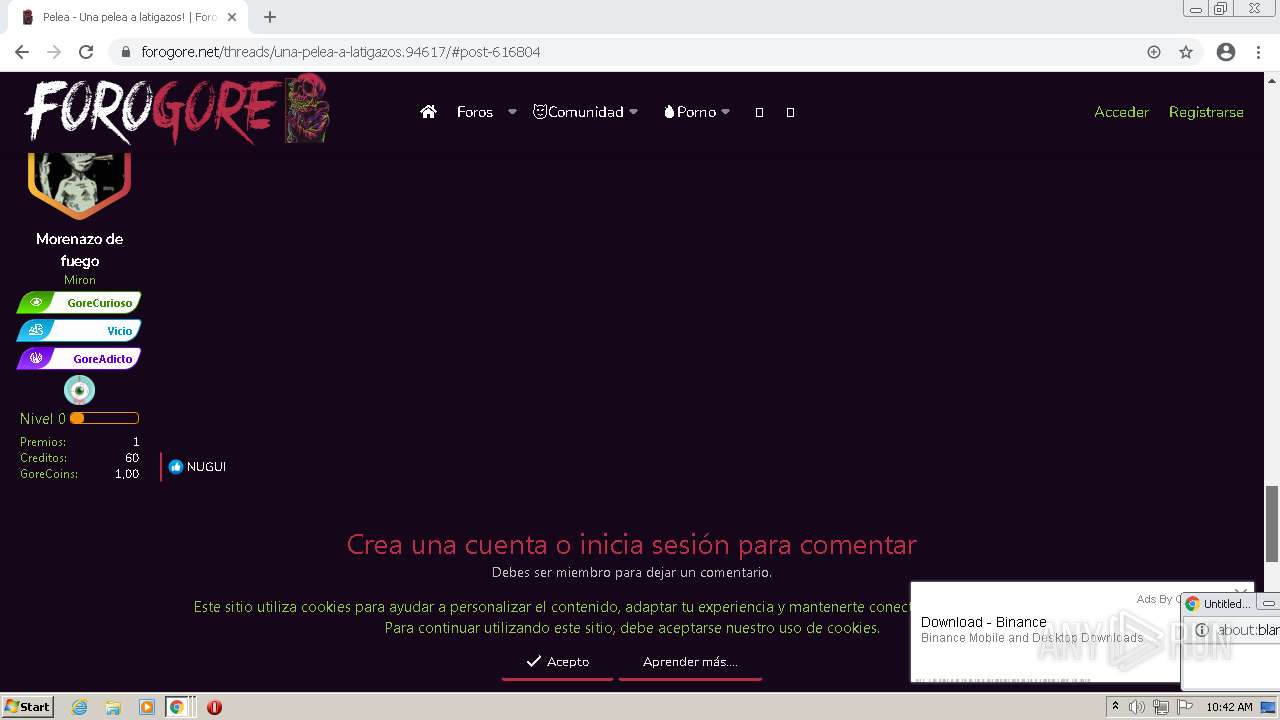Click the ForoGore logo
The image size is (1280, 720).
coord(176,110)
